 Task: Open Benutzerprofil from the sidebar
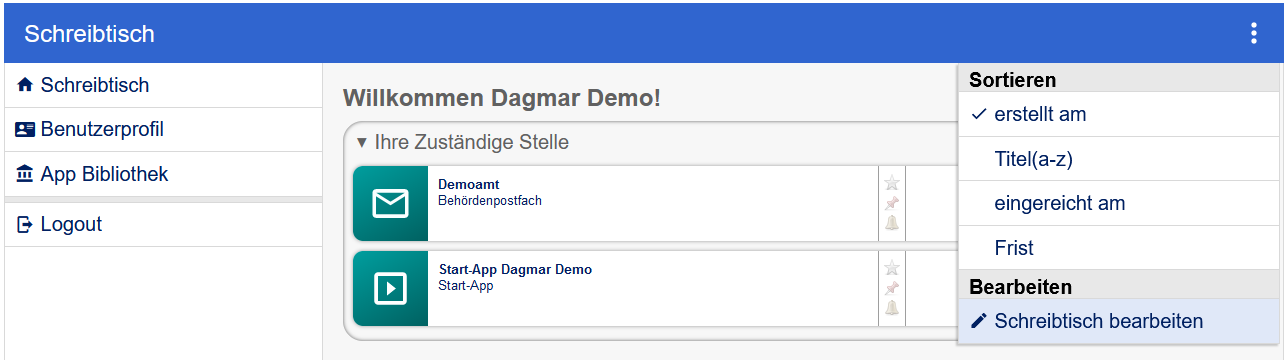coord(164,129)
